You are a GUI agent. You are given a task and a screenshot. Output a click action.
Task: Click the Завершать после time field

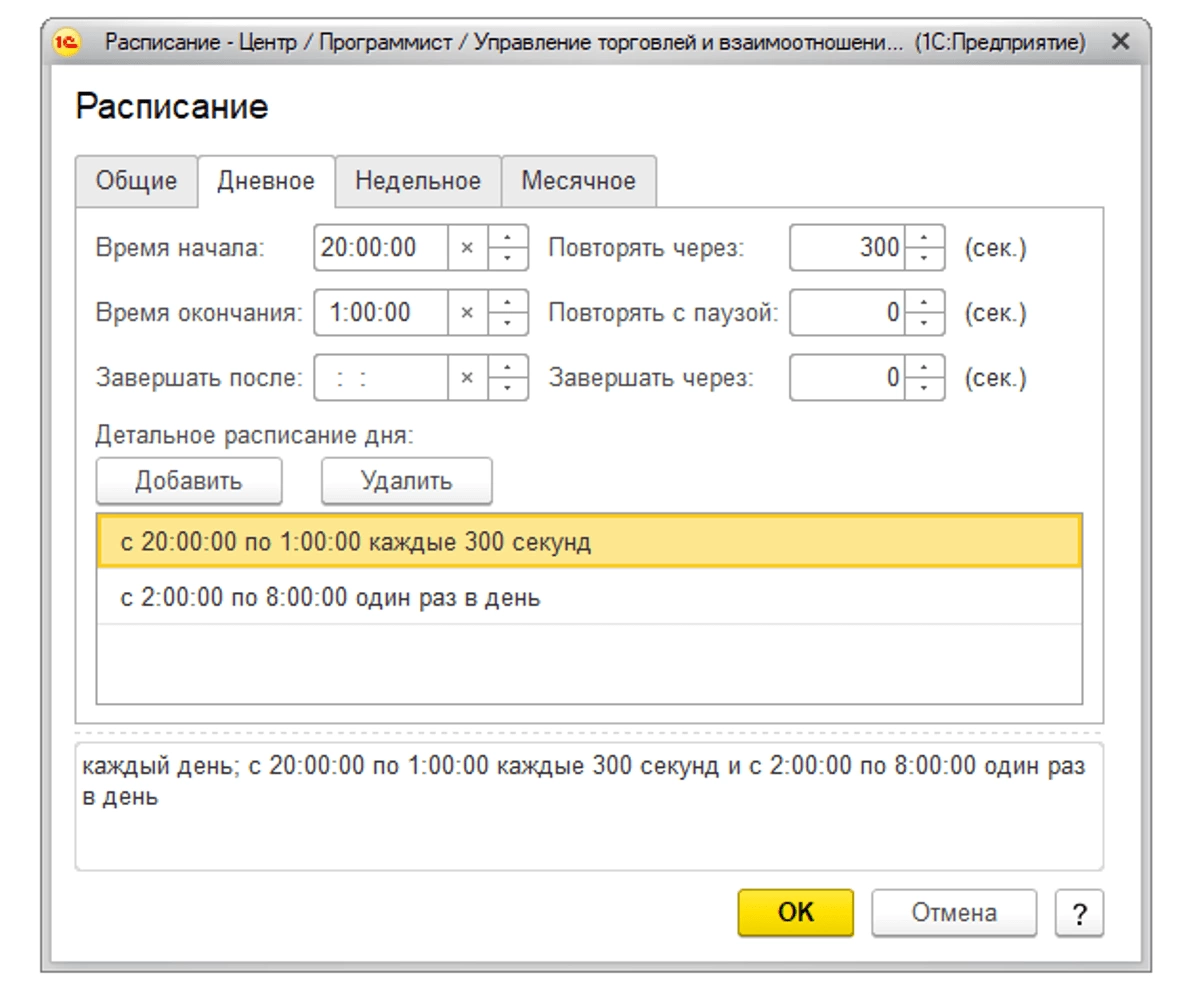point(380,379)
